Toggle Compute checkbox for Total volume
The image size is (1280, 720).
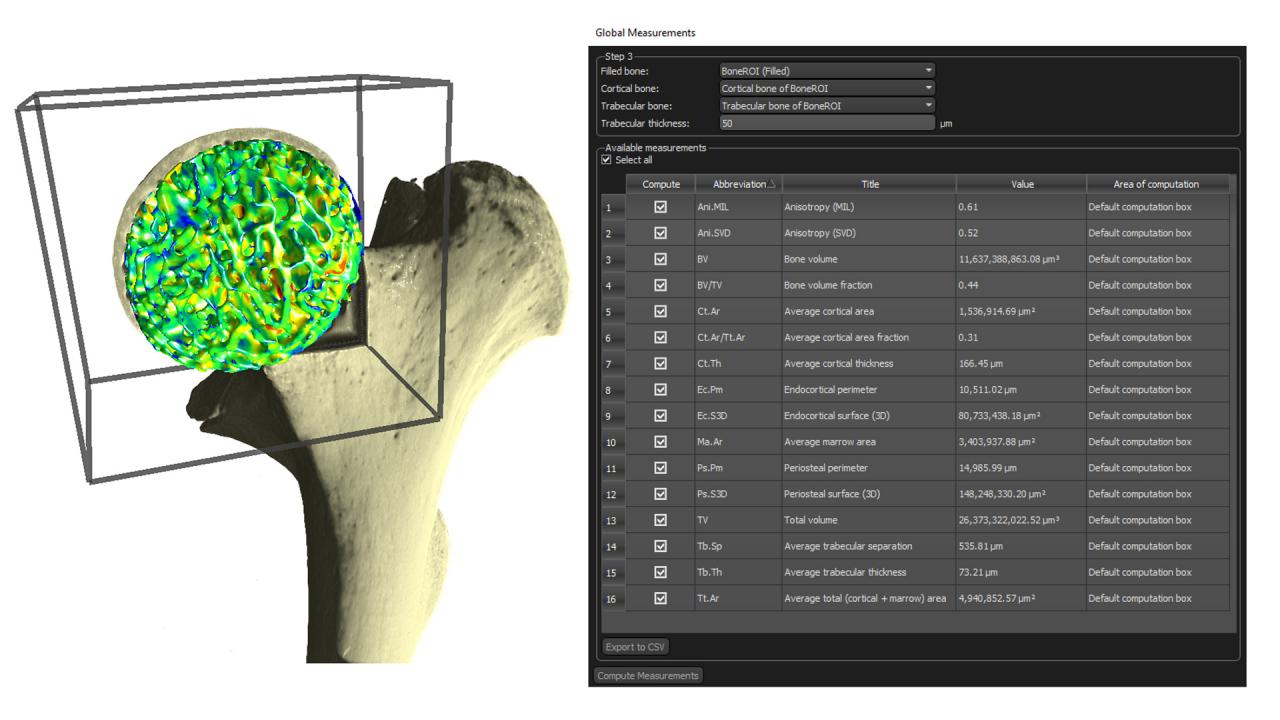[x=663, y=519]
